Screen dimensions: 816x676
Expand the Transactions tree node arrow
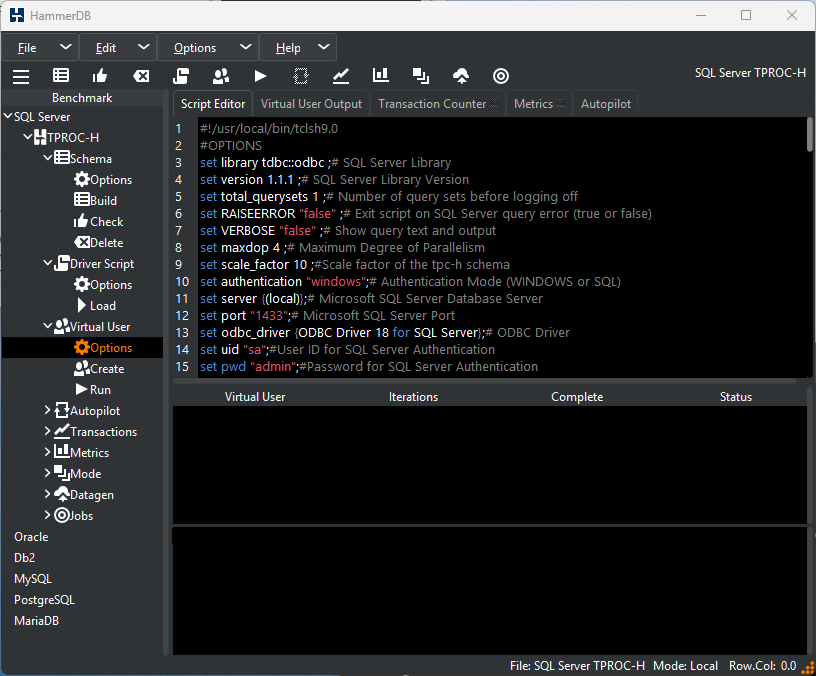[48, 431]
